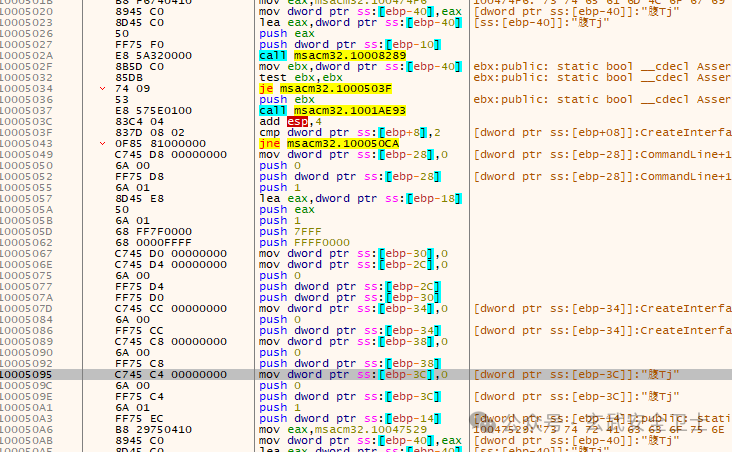The height and width of the screenshot is (452, 732).
Task: Click the address ending 0005043
Action: pyautogui.click(x=26, y=144)
